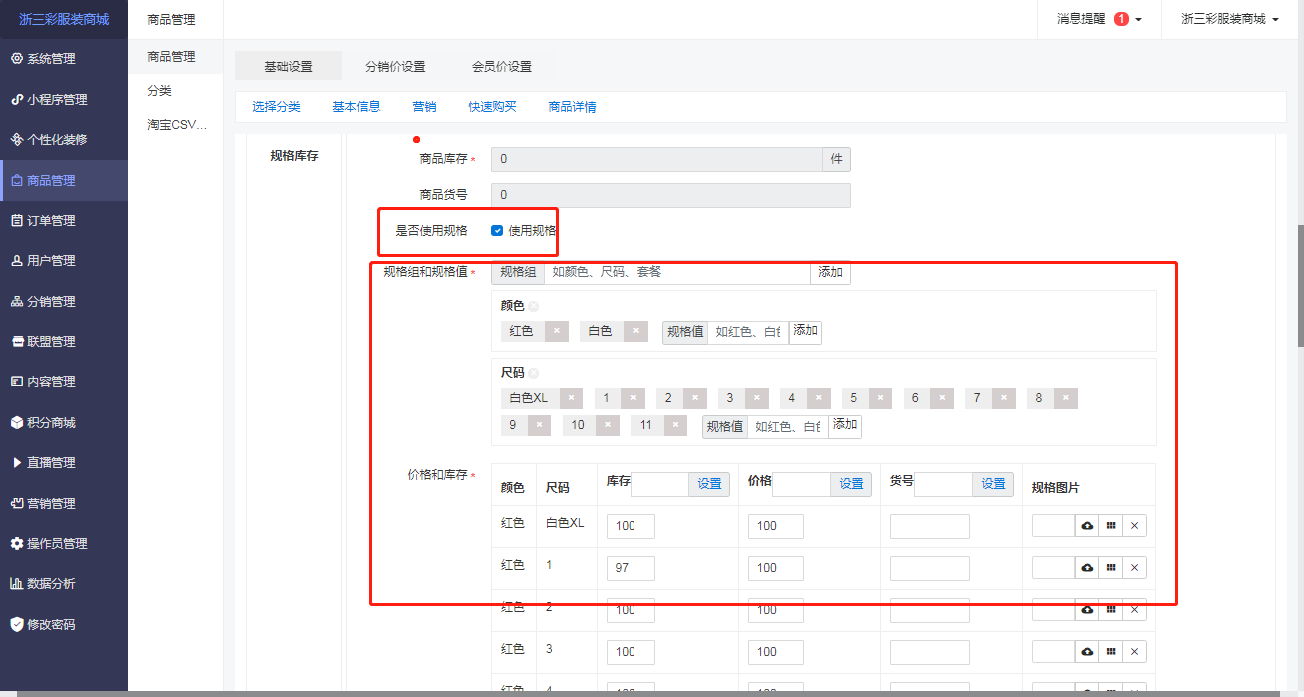Click the batch 价格 input in table header
The image size is (1304, 697).
(802, 484)
